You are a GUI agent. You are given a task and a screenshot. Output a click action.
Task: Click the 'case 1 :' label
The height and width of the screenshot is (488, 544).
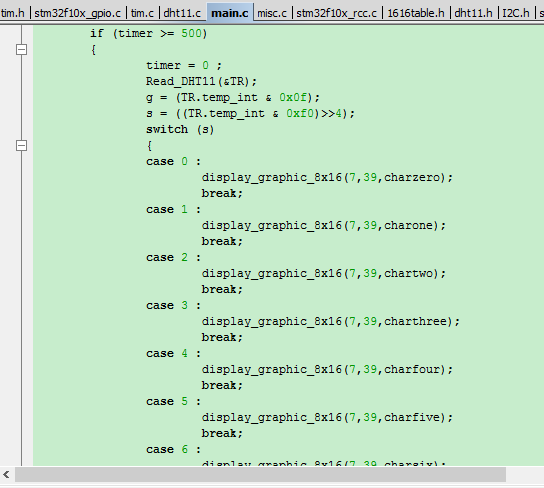[x=173, y=209]
